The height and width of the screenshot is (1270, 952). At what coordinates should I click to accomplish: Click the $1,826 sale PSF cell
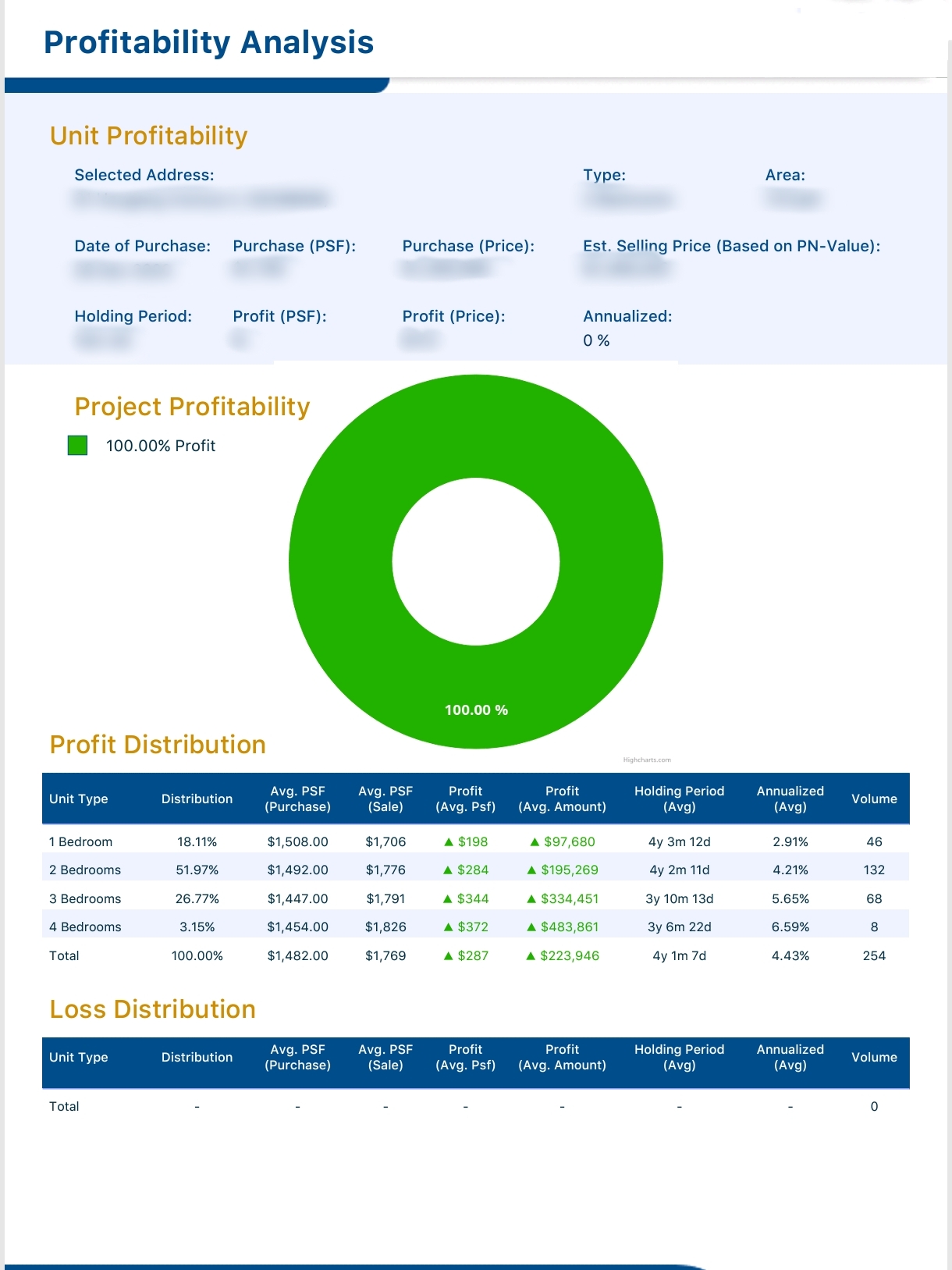(x=385, y=927)
